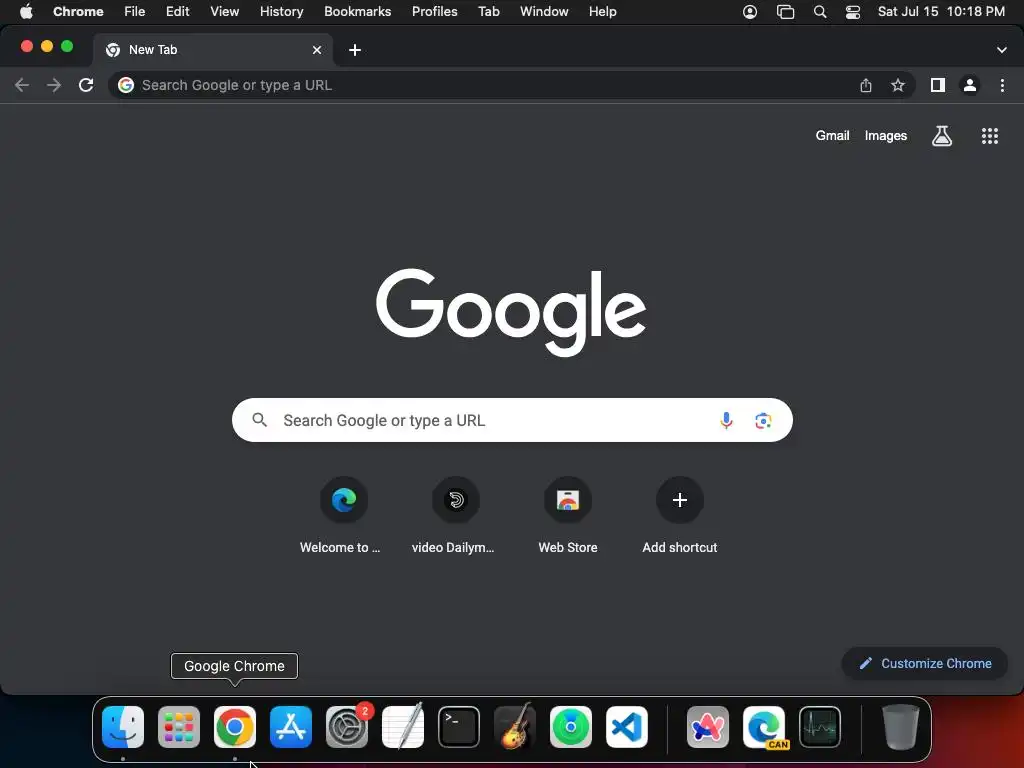Click the Google logo doodle
1024x768 pixels.
[x=511, y=312]
